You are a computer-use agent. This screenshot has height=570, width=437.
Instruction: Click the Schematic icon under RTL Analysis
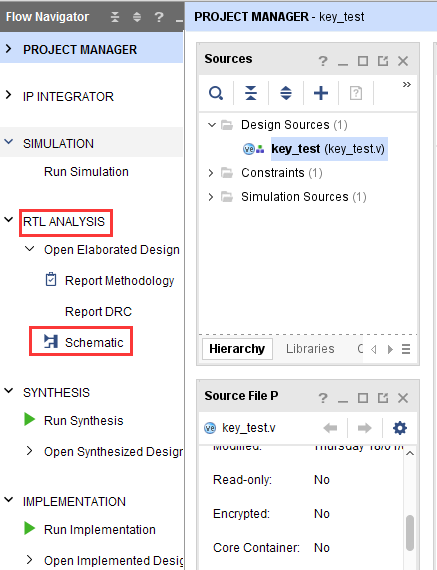51,341
